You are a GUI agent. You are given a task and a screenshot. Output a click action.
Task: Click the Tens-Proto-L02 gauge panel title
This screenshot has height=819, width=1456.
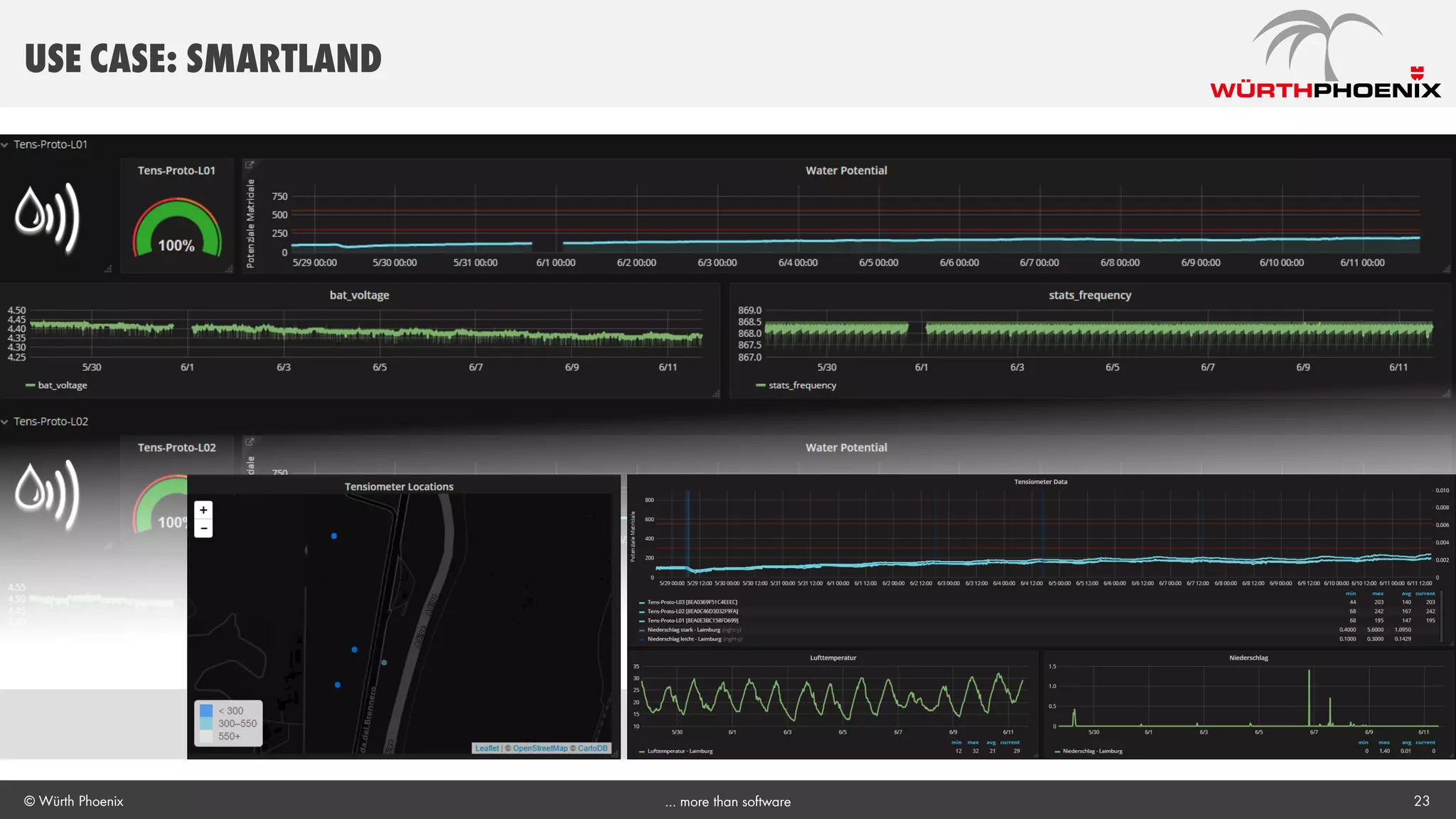coord(176,448)
